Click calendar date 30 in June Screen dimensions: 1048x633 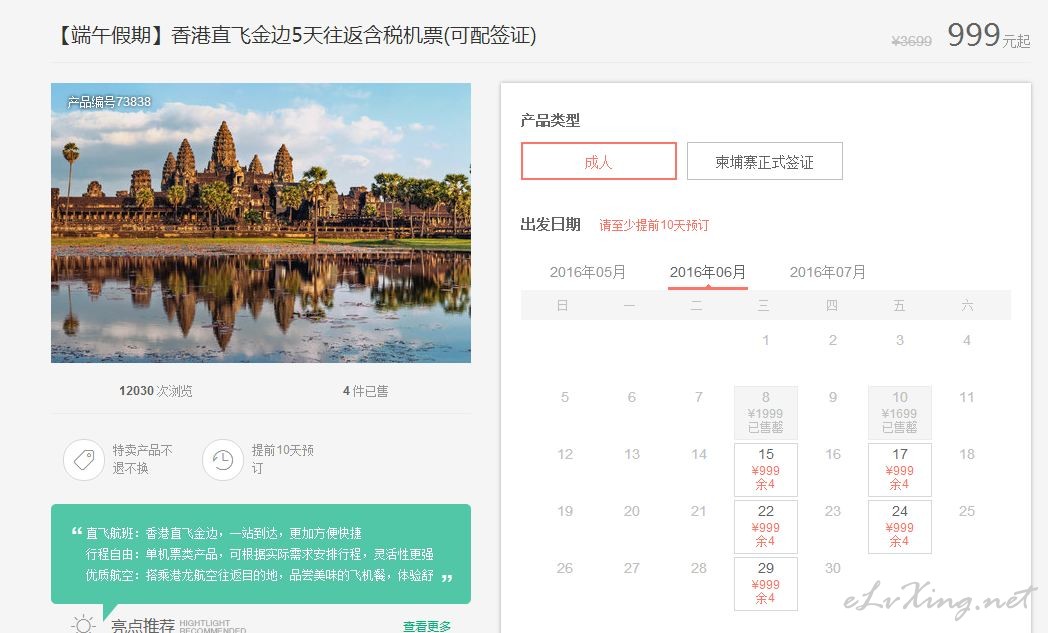[x=833, y=568]
